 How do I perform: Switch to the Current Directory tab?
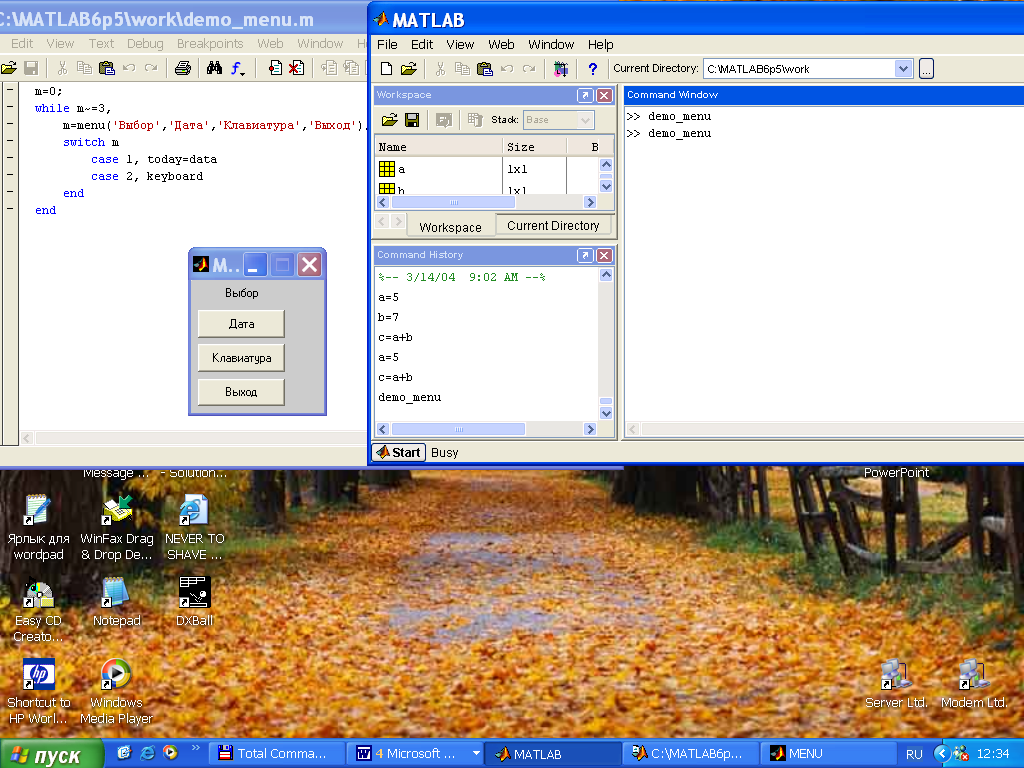click(553, 225)
